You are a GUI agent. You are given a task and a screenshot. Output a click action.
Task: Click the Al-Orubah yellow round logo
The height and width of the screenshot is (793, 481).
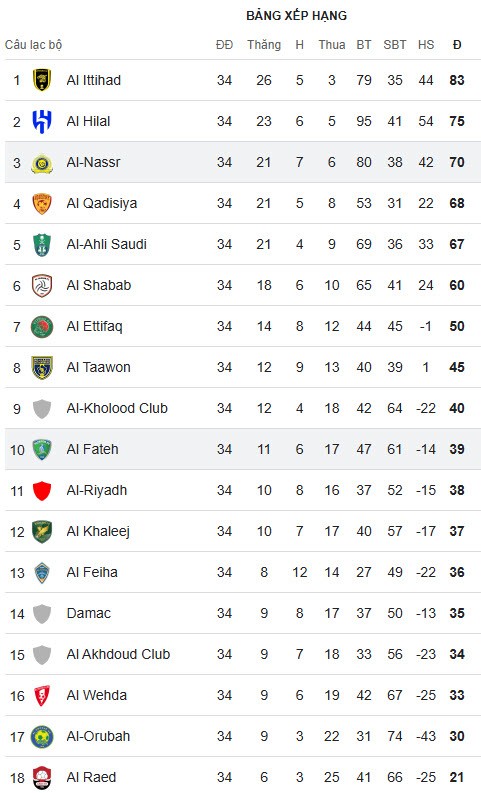point(42,736)
